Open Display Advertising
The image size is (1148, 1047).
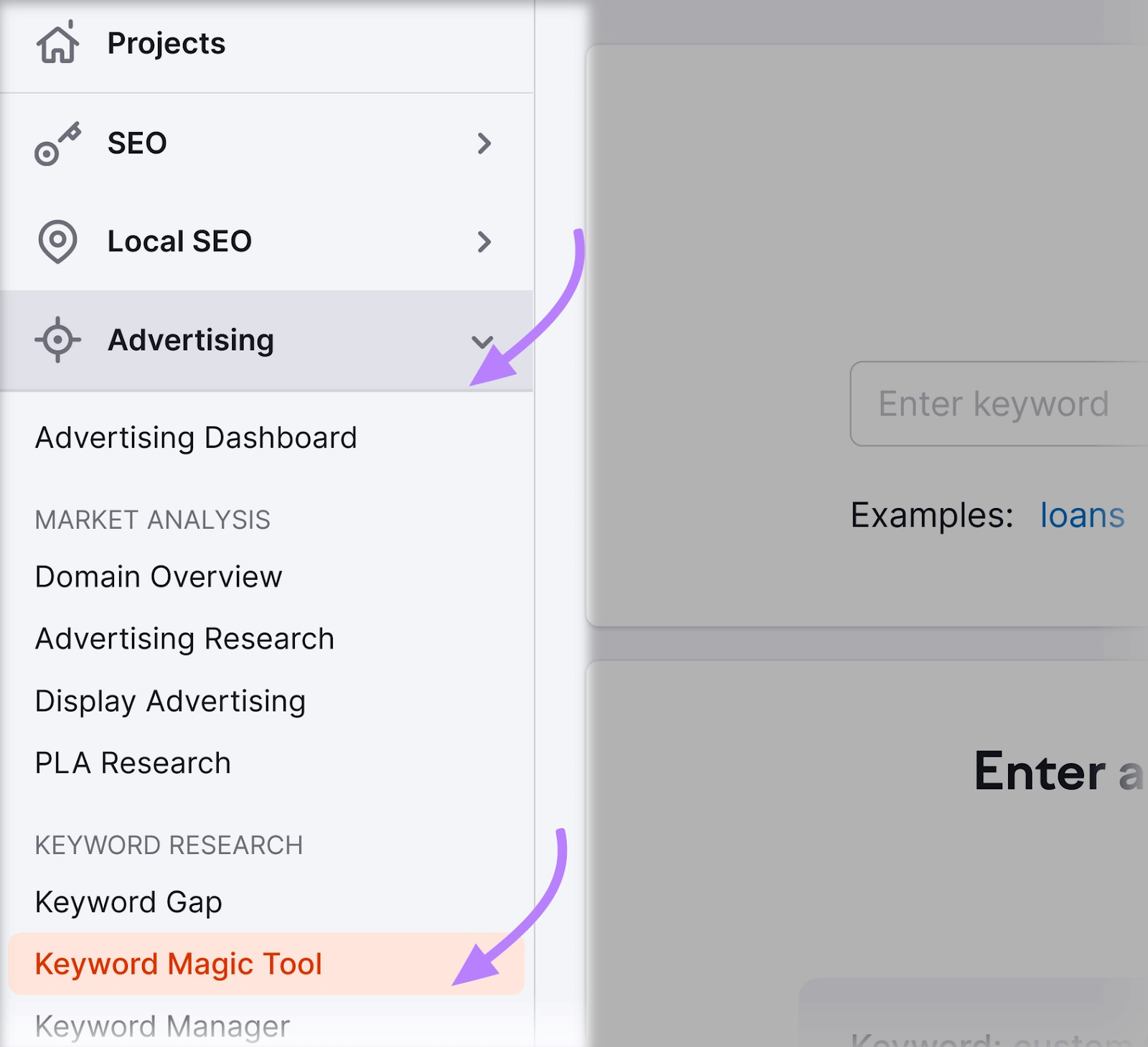(x=170, y=702)
